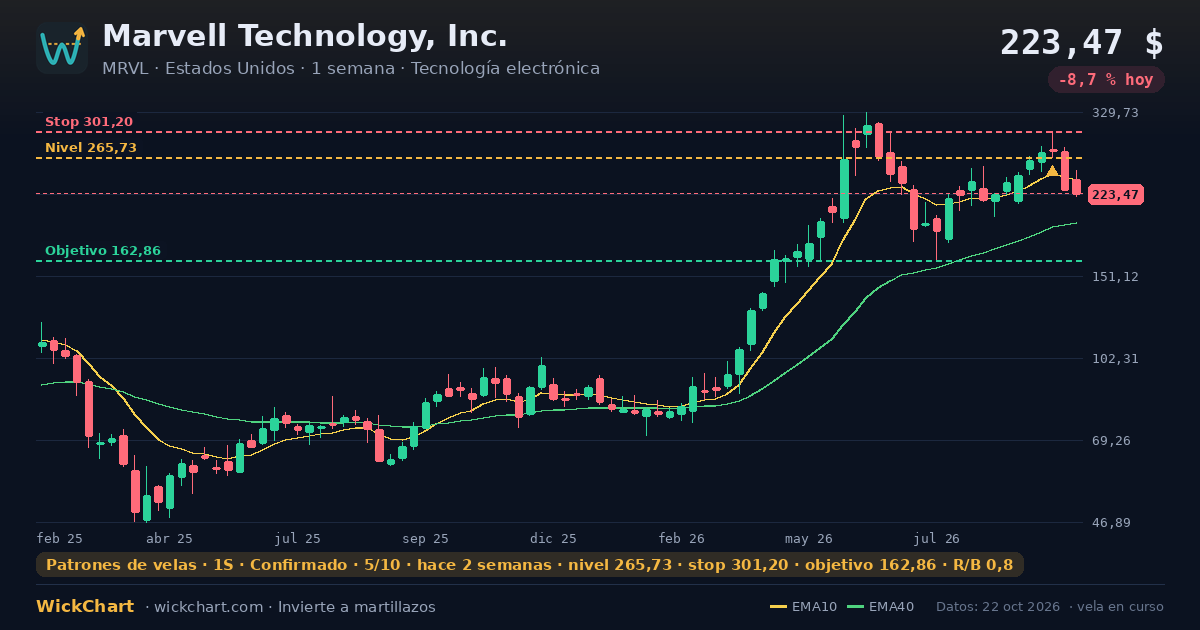Click the dic 25 date axis label

pyautogui.click(x=554, y=538)
